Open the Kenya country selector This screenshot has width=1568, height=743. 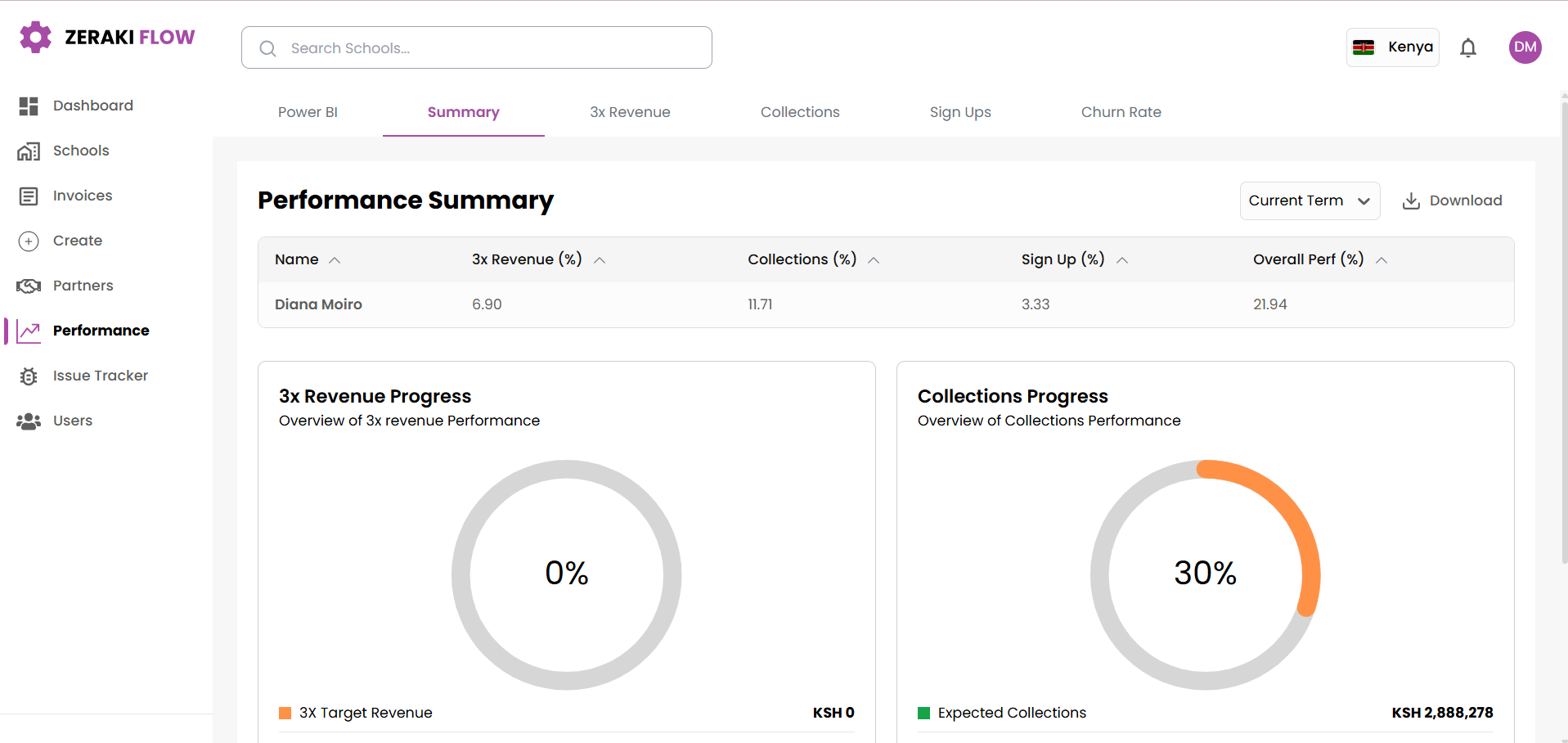point(1392,47)
